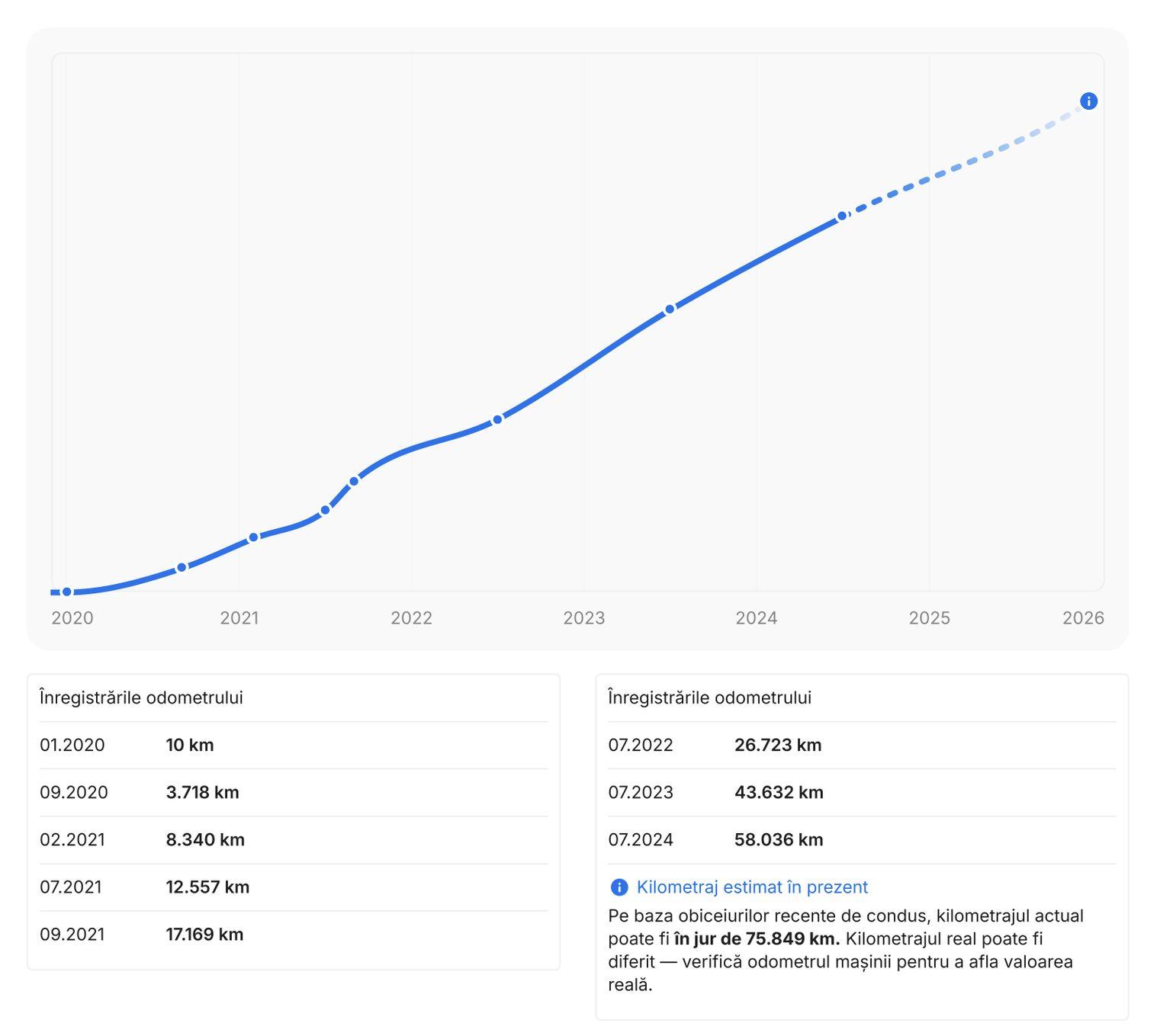Image resolution: width=1160 pixels, height=1036 pixels.
Task: Click the 2025 x-axis year label
Action: point(929,618)
